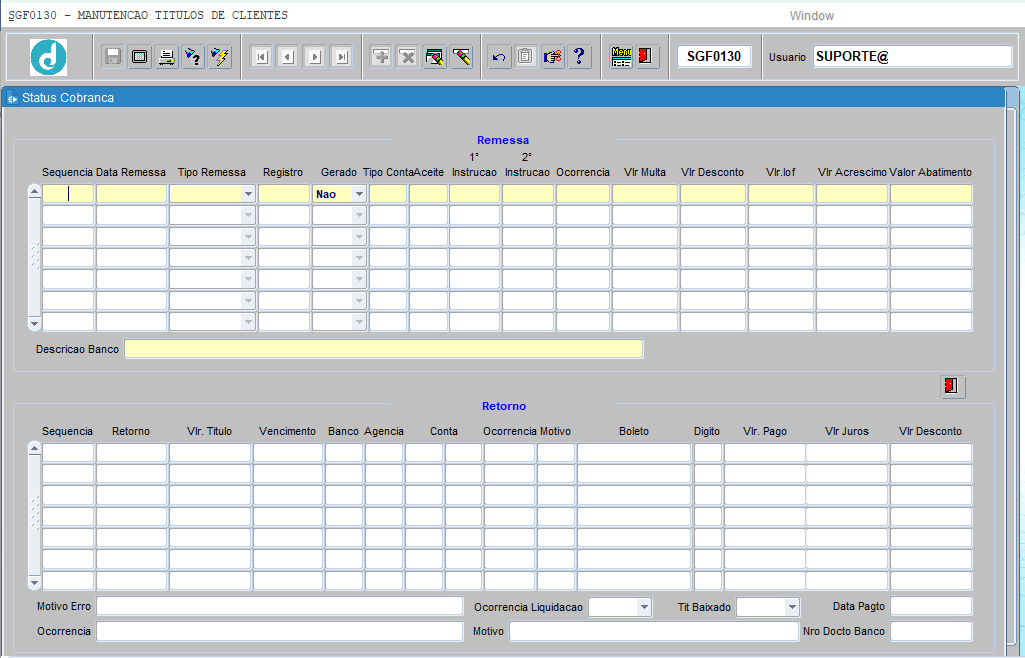The width and height of the screenshot is (1025, 658).
Task: Open Tipo Remessa dropdown in second Remessa row
Action: [x=248, y=215]
